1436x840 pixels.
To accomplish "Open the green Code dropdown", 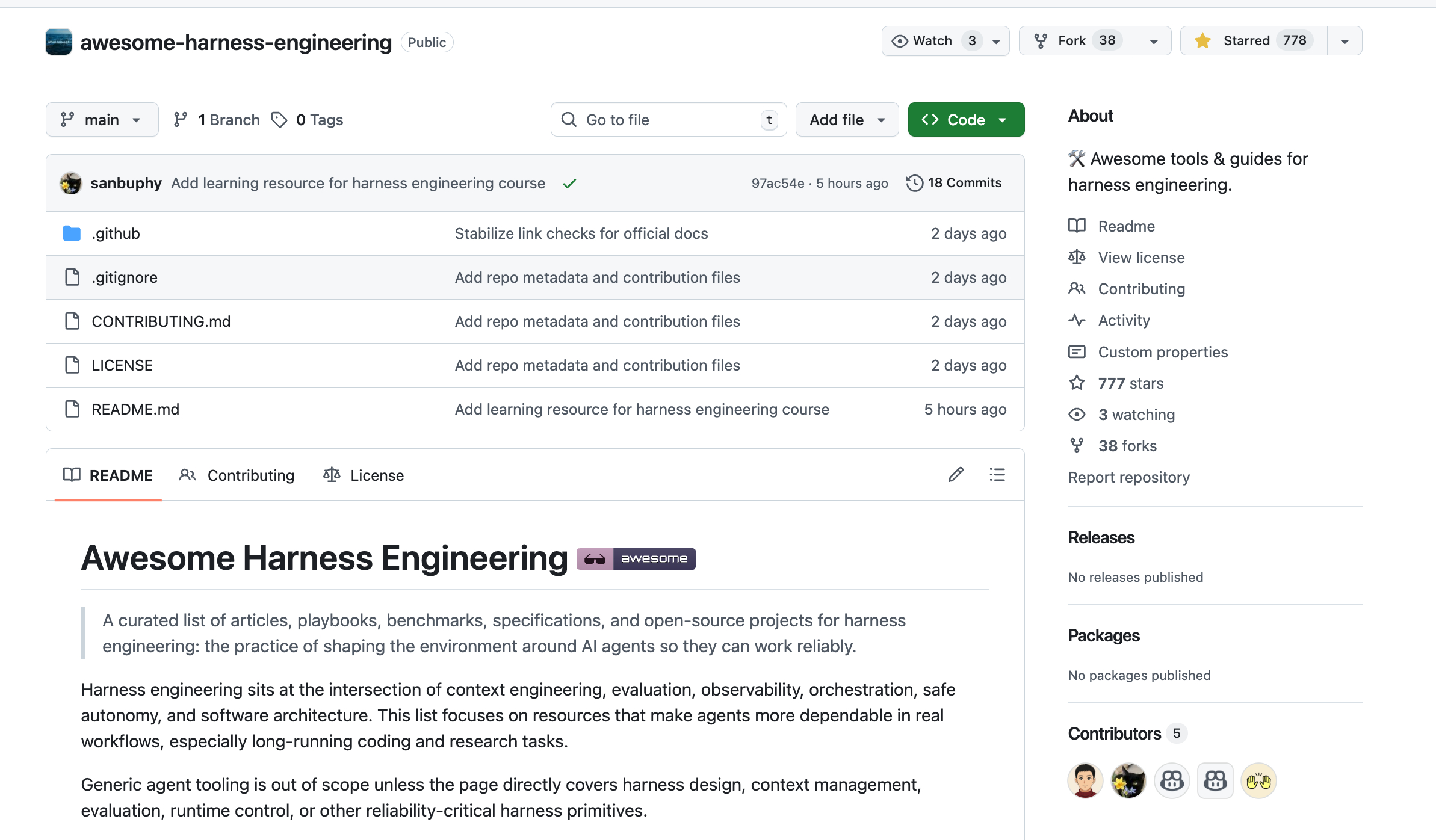I will point(965,120).
